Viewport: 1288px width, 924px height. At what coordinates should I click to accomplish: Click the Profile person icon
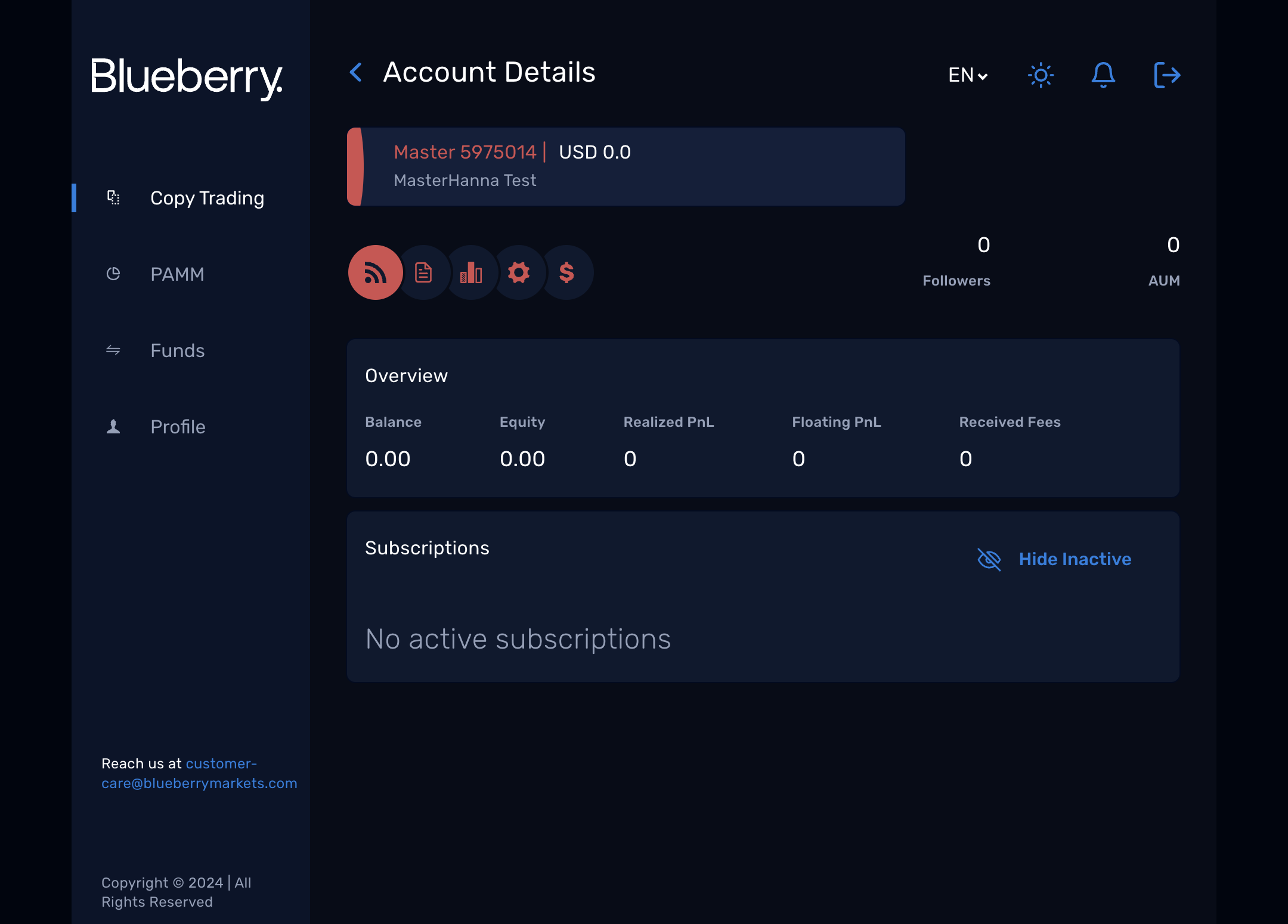click(113, 426)
